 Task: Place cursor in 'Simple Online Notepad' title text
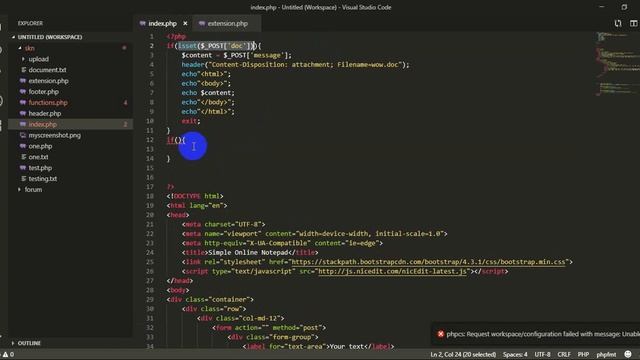pos(248,253)
